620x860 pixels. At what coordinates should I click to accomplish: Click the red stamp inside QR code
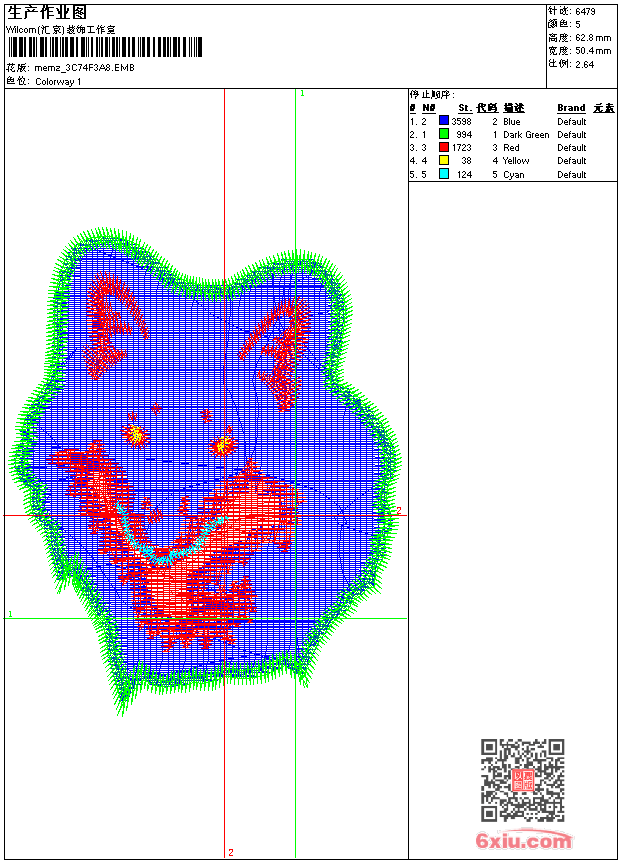click(523, 780)
